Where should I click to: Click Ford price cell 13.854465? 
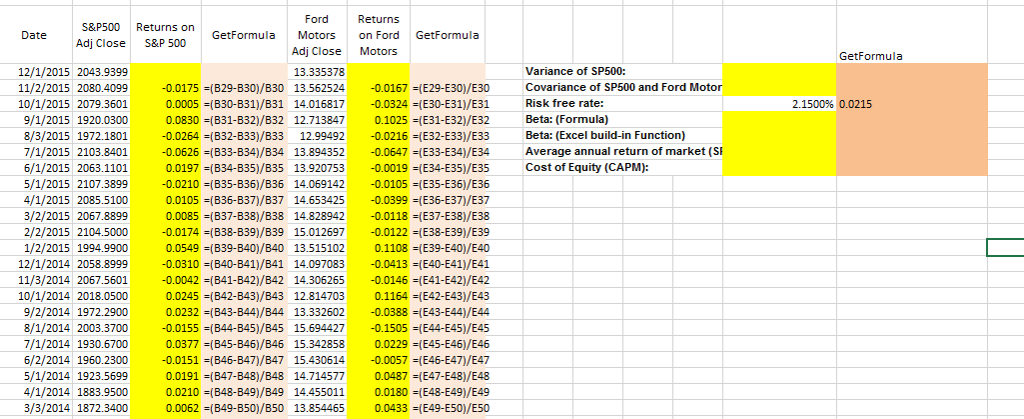click(316, 409)
